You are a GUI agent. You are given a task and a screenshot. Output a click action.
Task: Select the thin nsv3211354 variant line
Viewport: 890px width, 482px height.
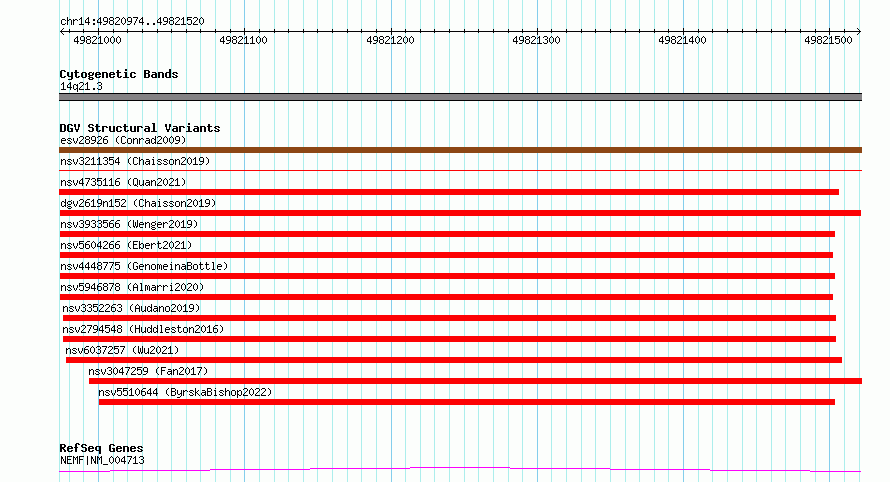tap(460, 170)
